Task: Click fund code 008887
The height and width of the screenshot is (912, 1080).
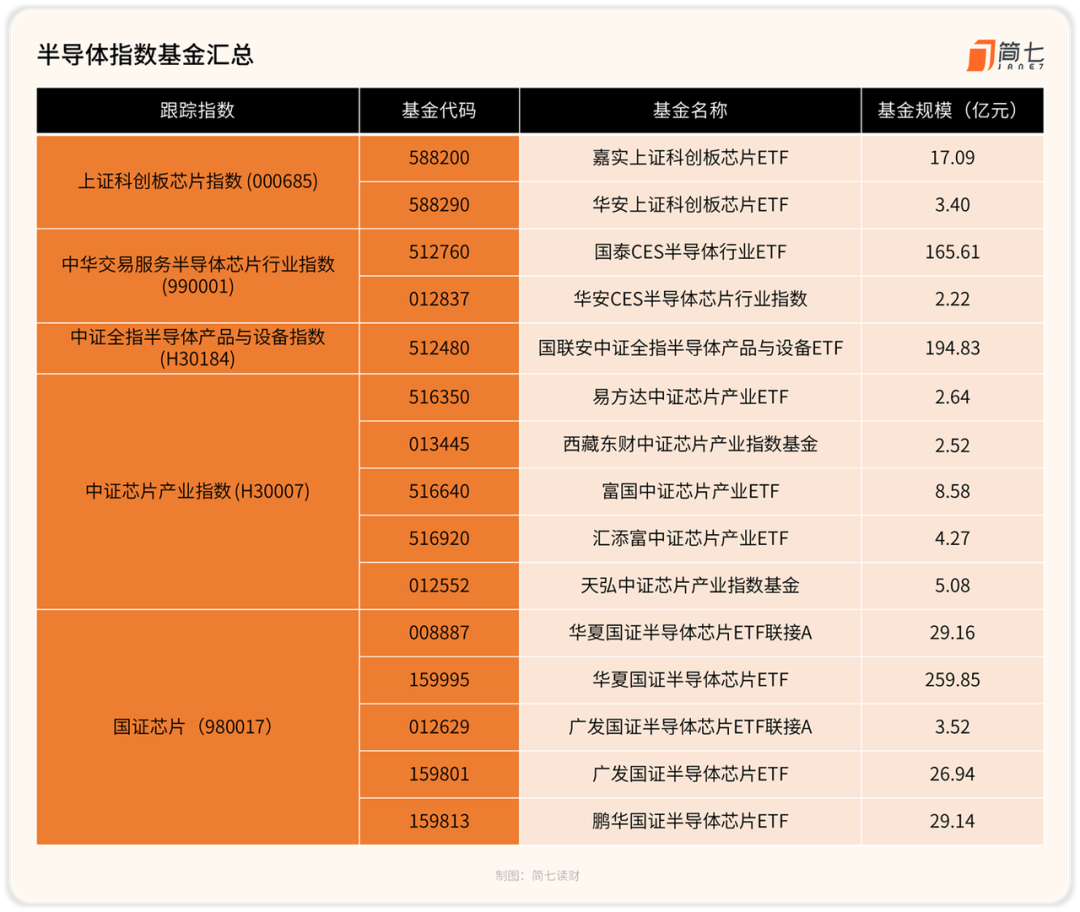Action: [439, 633]
